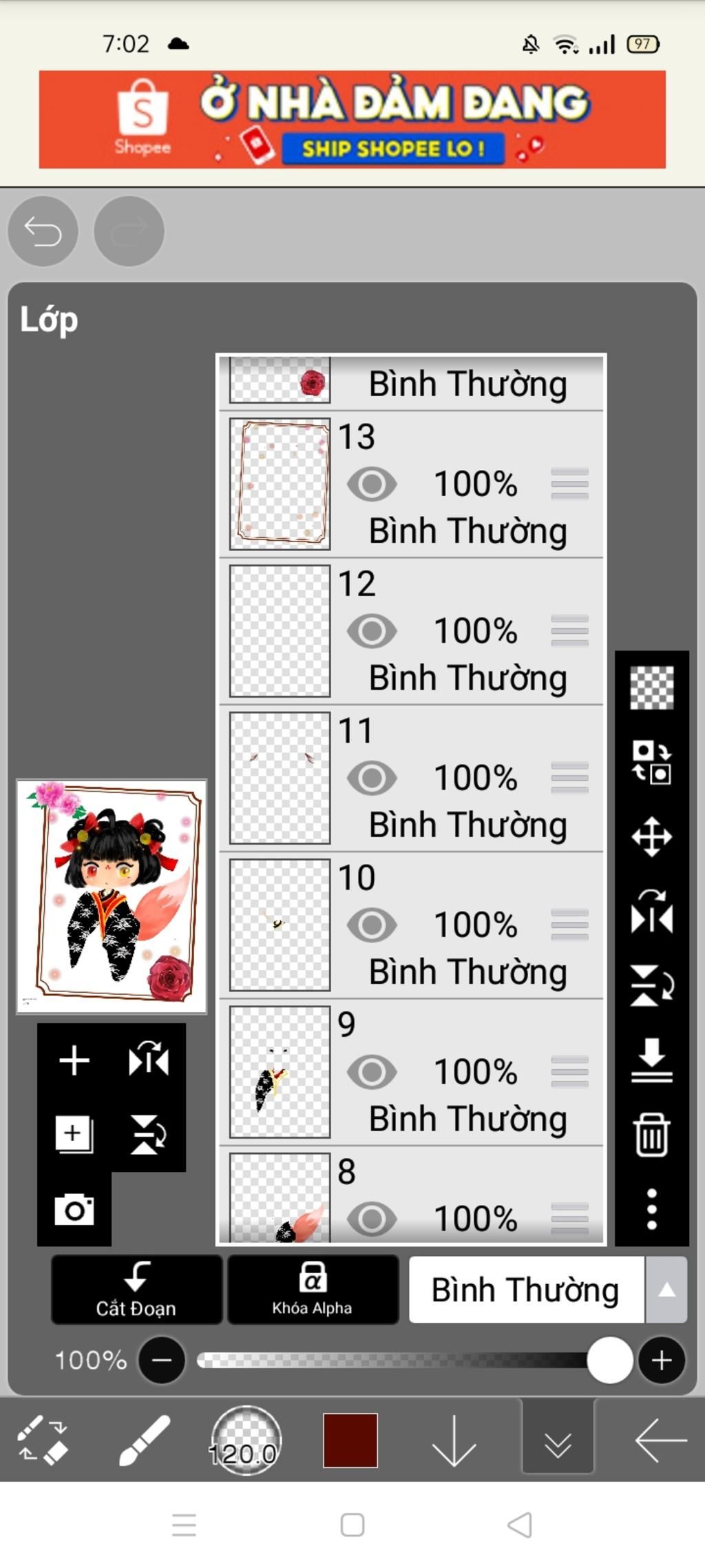This screenshot has width=705, height=1568.
Task: Select layer 12 in the layer list
Action: tap(411, 631)
